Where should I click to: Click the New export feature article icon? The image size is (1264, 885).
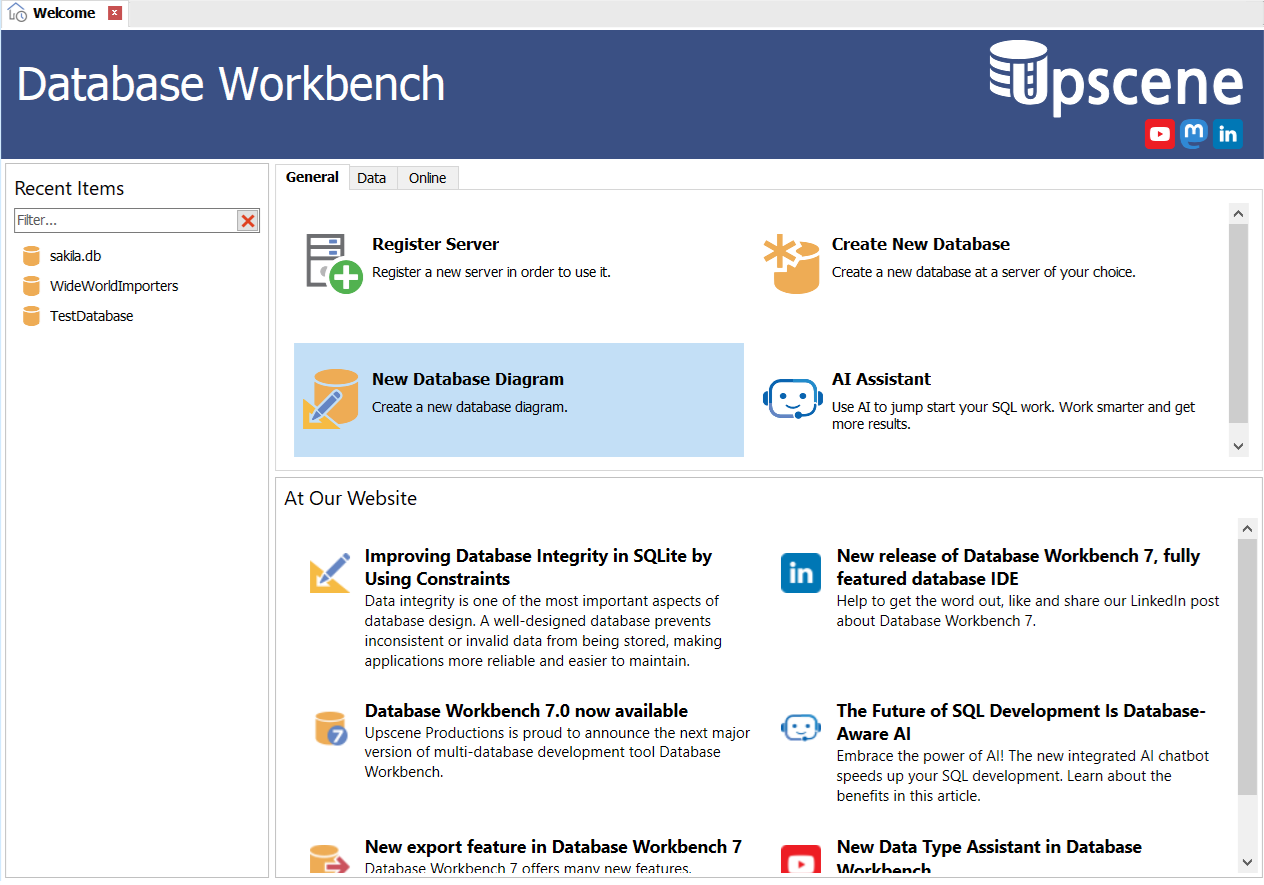(x=329, y=861)
